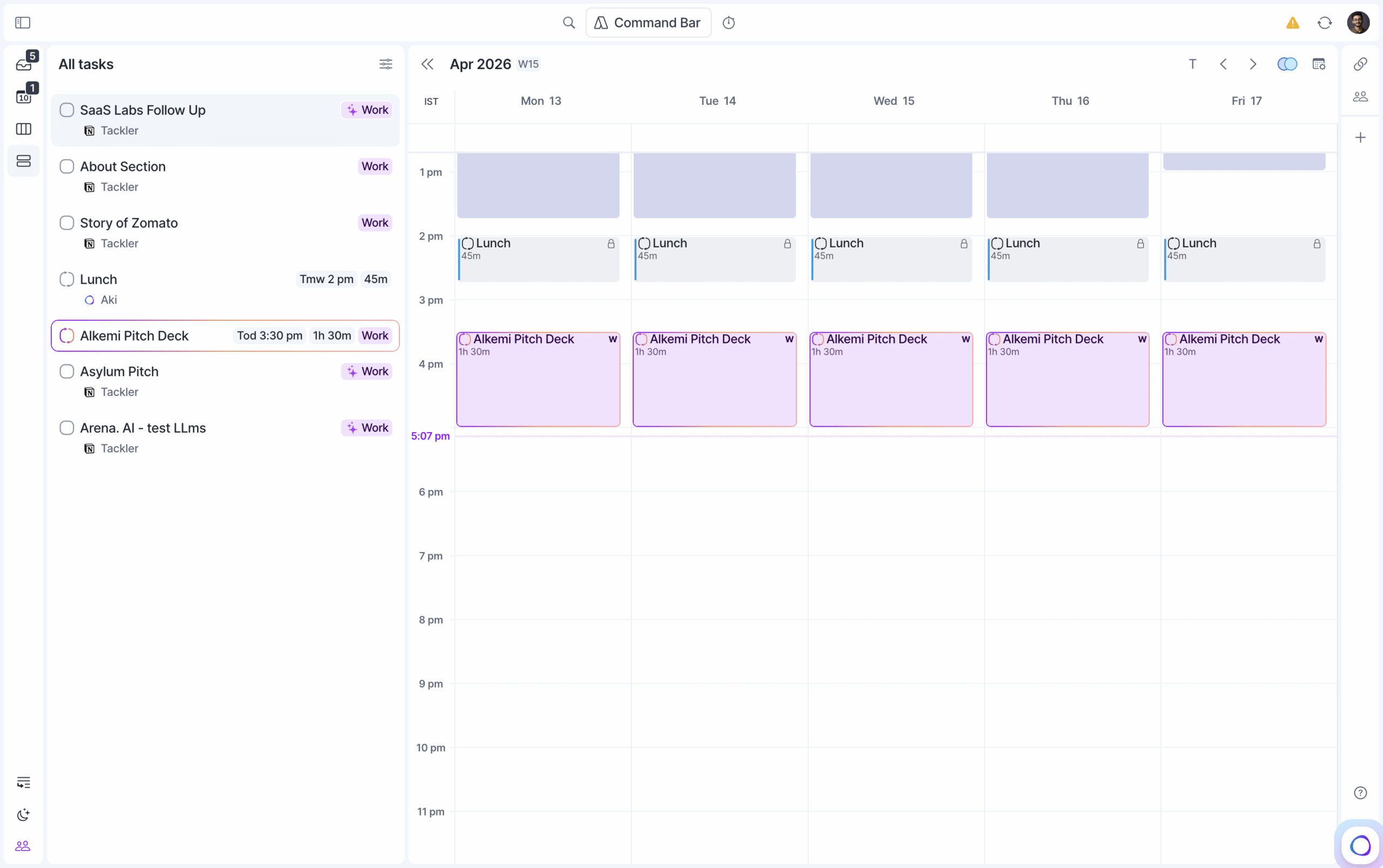
Task: Open the people icon in right sidebar
Action: coord(1360,96)
